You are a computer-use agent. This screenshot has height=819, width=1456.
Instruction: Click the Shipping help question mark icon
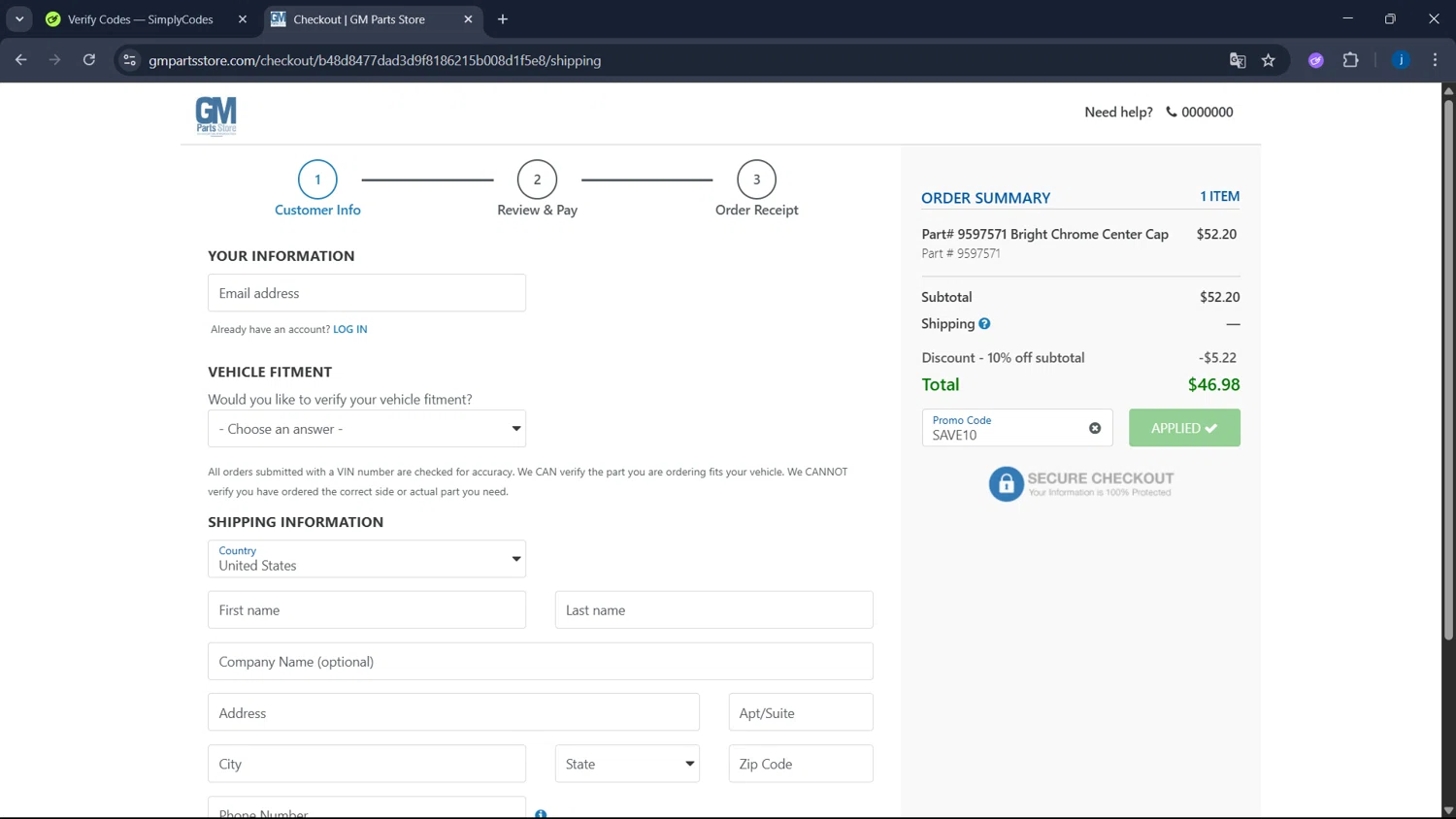(x=984, y=324)
